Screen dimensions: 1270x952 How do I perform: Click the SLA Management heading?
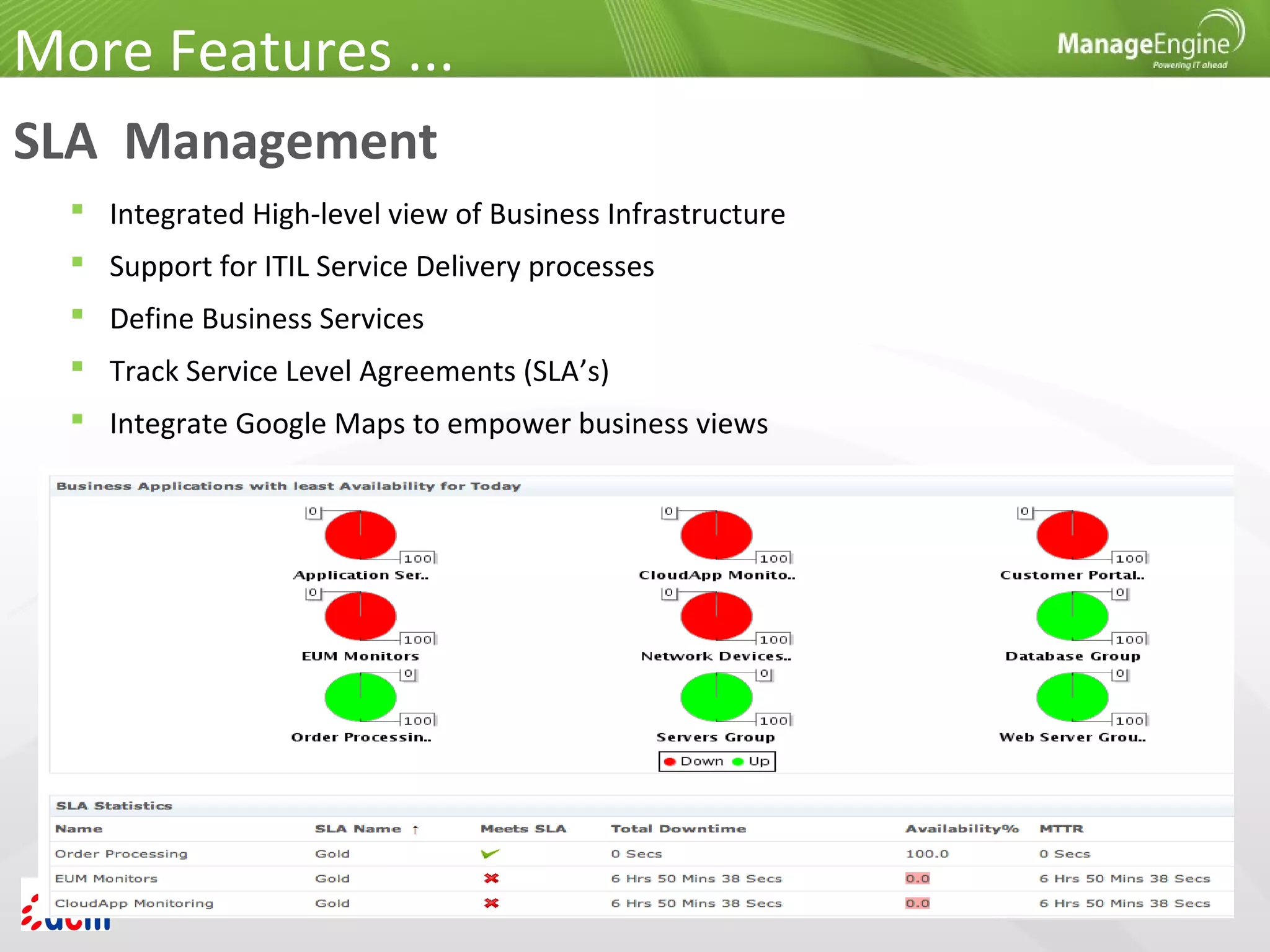pos(225,142)
